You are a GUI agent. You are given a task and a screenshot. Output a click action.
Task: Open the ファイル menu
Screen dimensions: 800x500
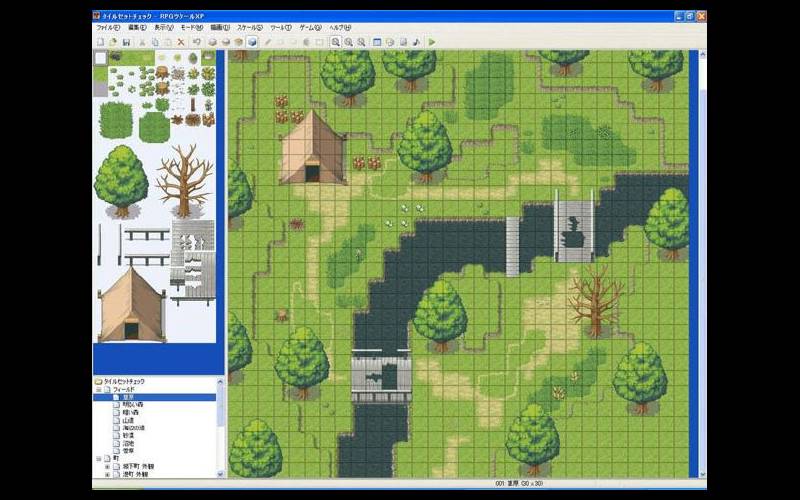pyautogui.click(x=107, y=28)
